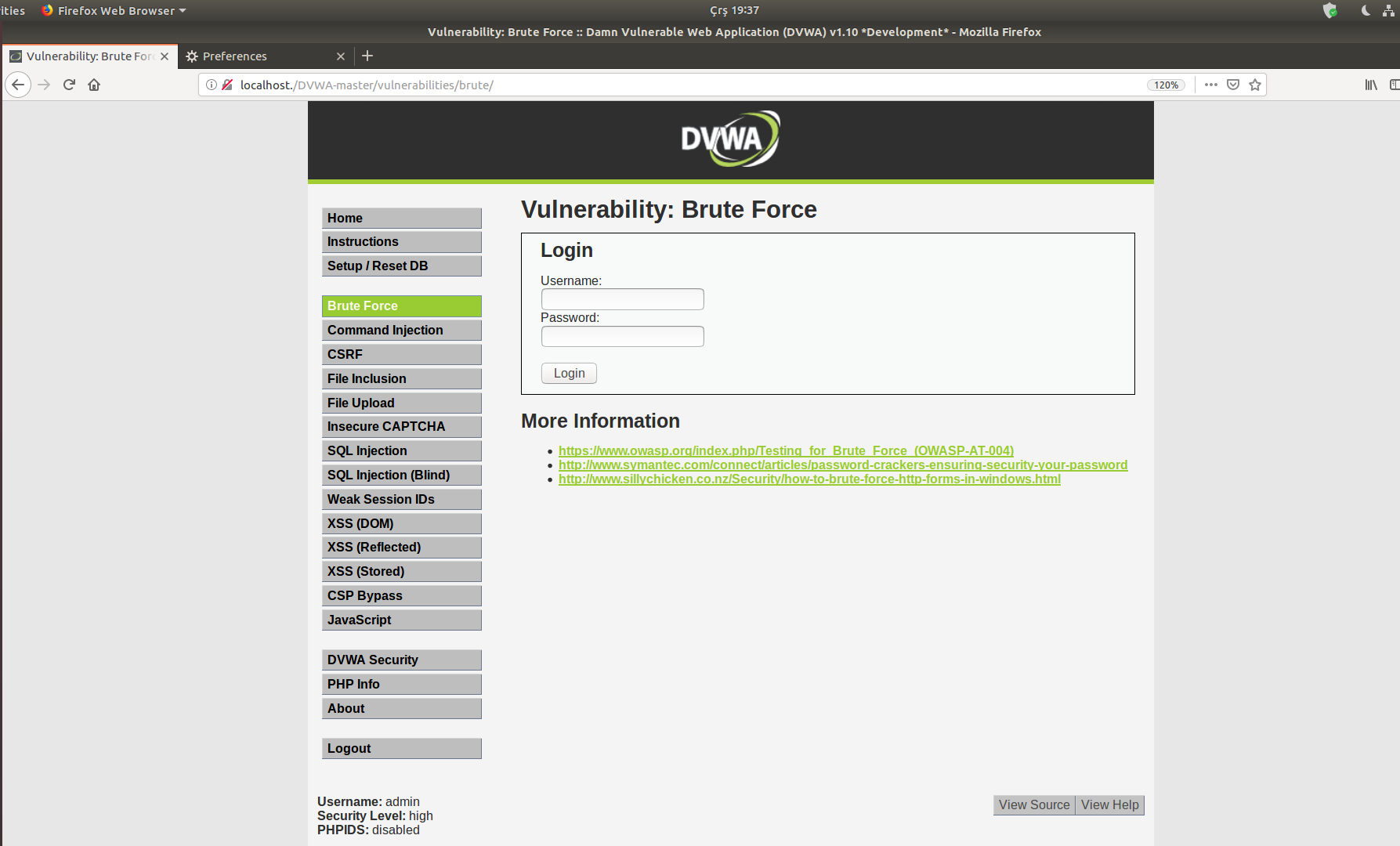Close the Vulnerability: Brute Force tab

coord(165,56)
